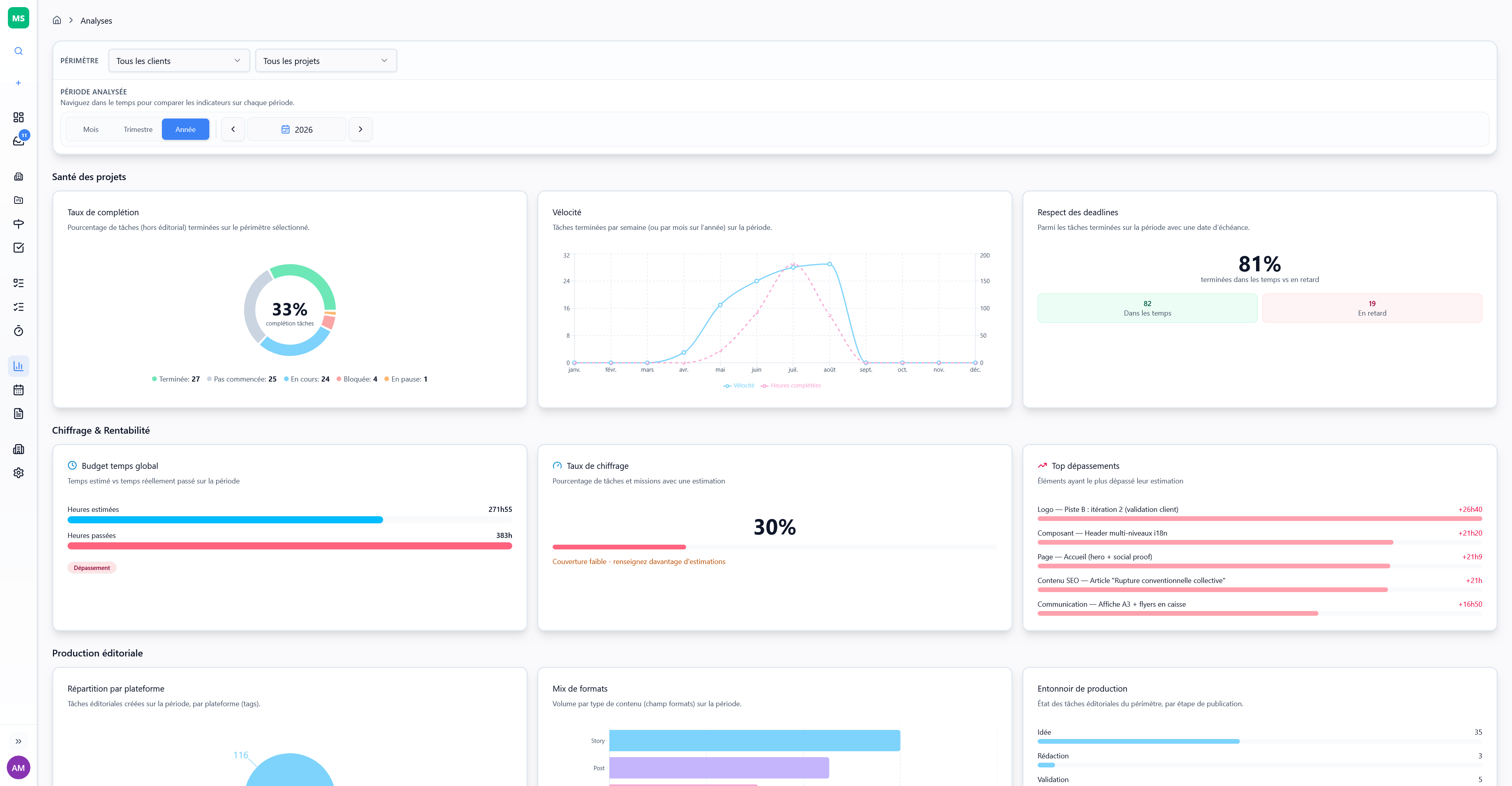
Task: Click the 82 Dans les temps card
Action: point(1147,308)
